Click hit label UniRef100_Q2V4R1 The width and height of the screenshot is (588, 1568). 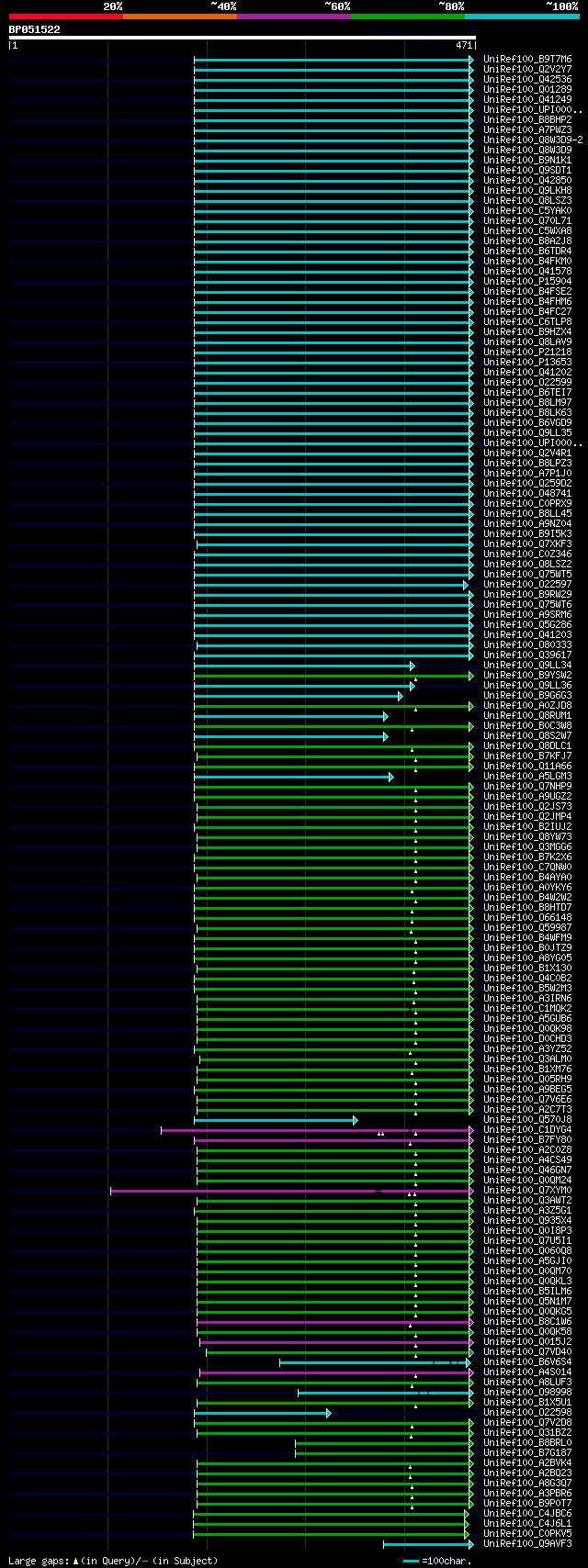527,453
